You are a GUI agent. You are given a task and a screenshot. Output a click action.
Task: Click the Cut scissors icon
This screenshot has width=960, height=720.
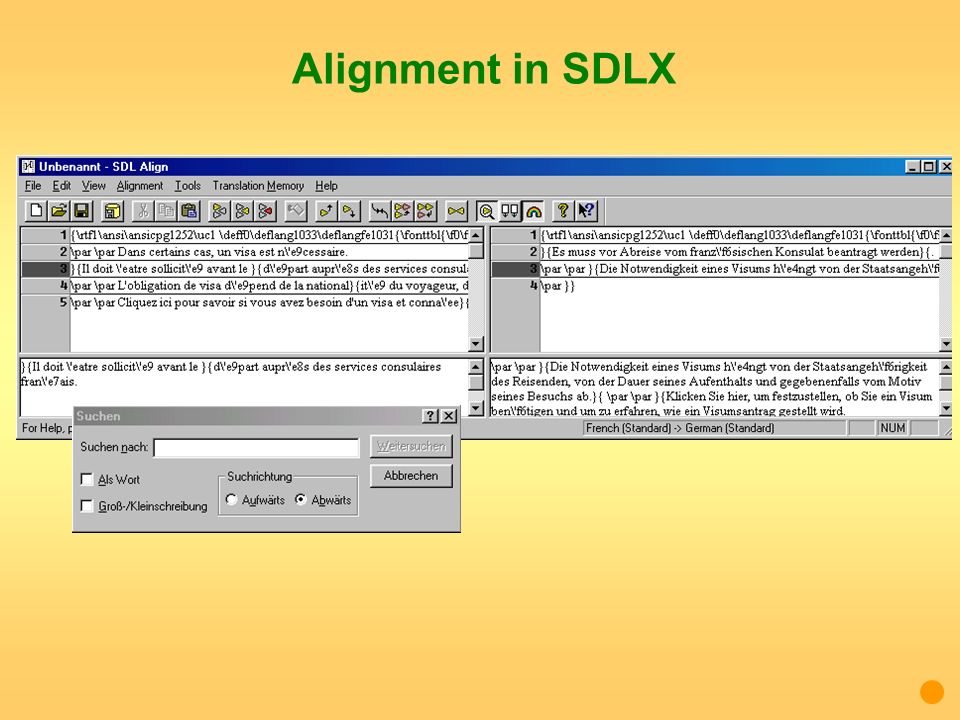point(143,211)
